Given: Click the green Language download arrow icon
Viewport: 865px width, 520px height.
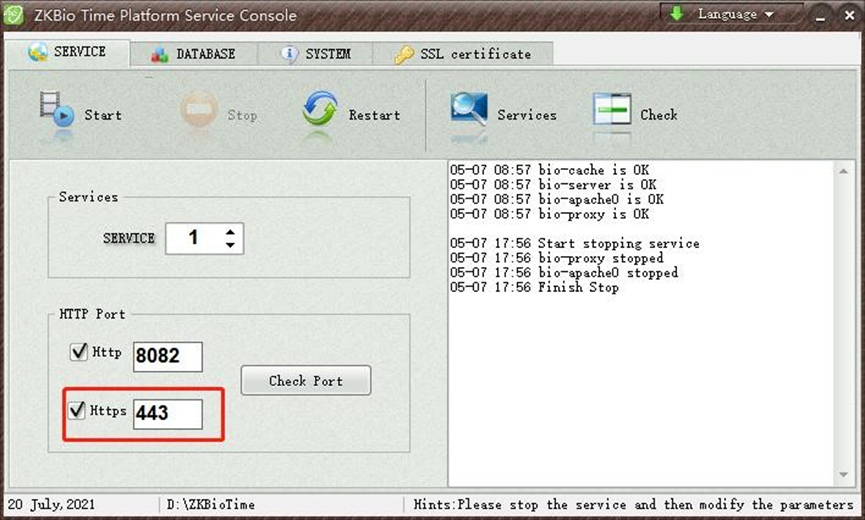Looking at the screenshot, I should click(677, 14).
